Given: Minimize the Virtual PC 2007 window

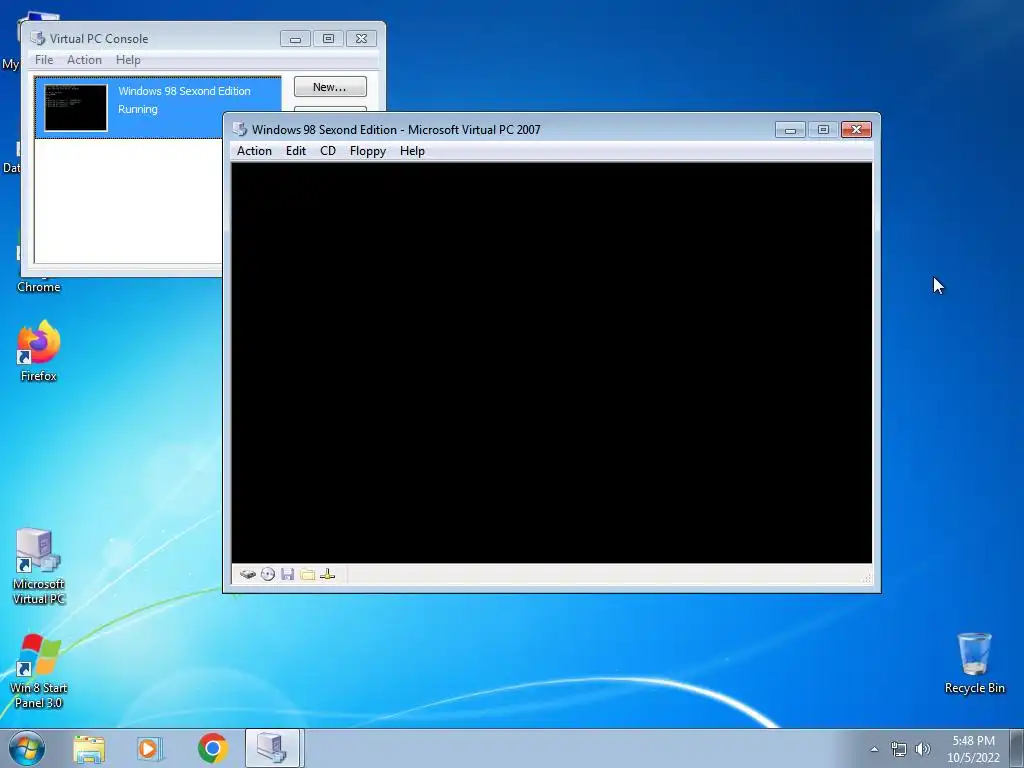Looking at the screenshot, I should click(790, 130).
